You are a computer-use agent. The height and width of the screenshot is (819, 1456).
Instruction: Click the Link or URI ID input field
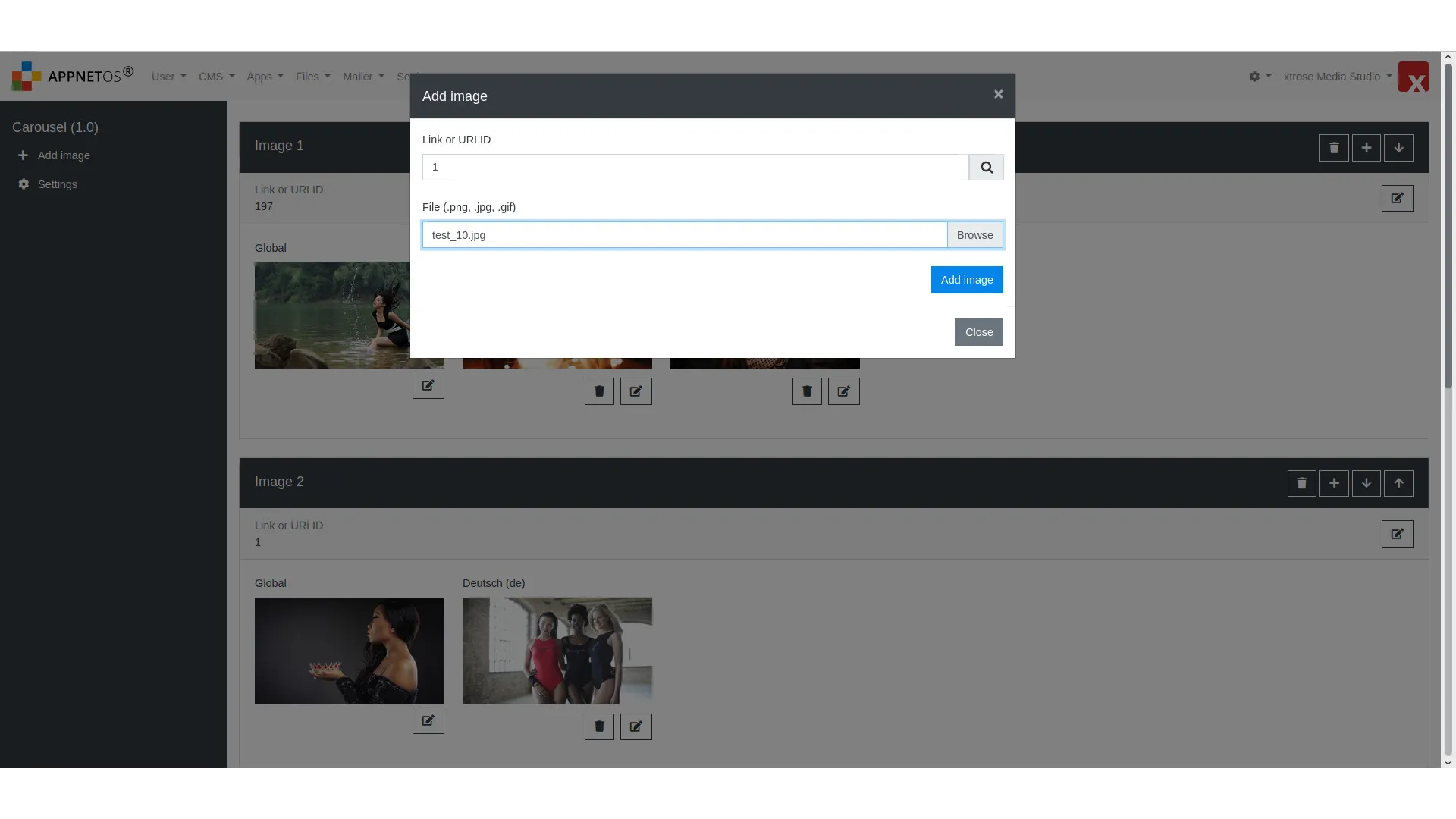[696, 167]
